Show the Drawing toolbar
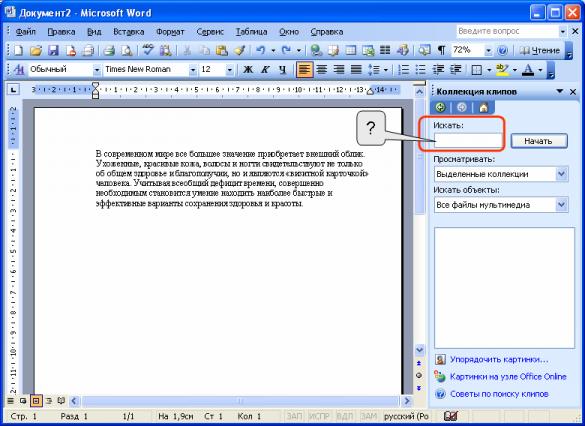Screen dimensions: 585x426 coord(403,50)
